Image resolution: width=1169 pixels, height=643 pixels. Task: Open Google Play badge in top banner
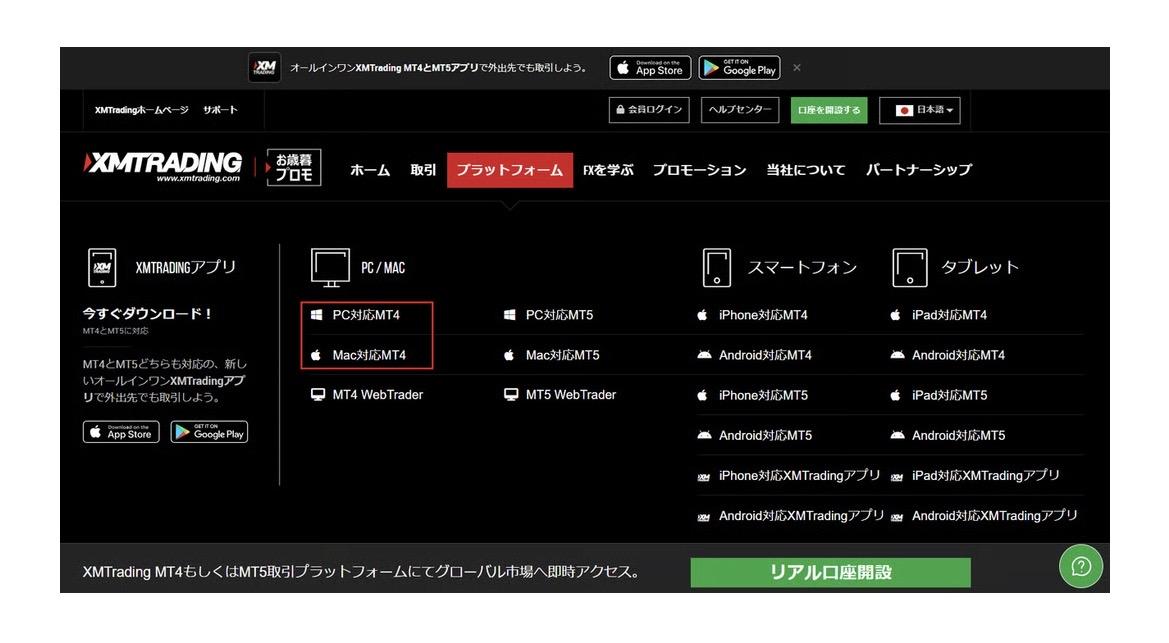(x=739, y=68)
